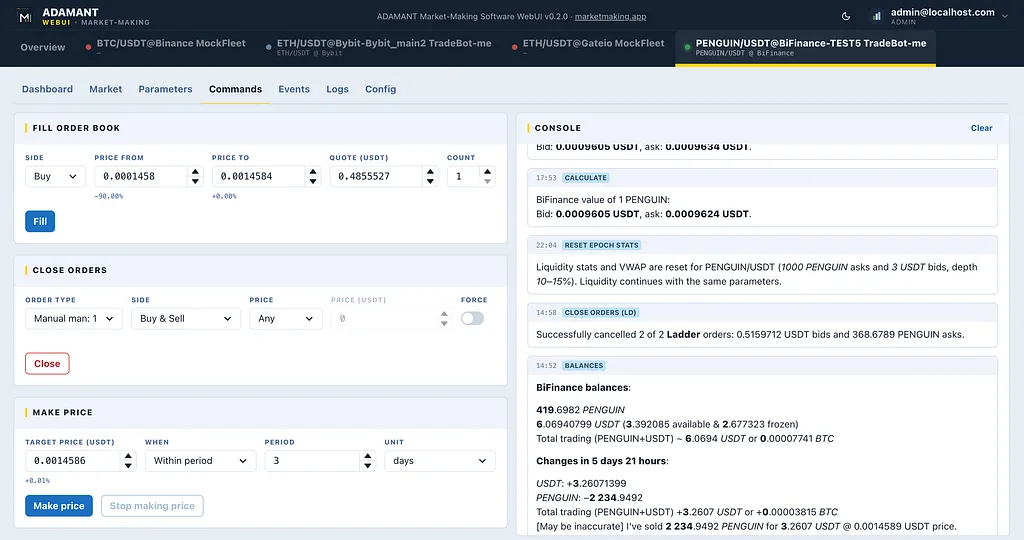This screenshot has width=1024, height=540.
Task: Increase Target Price with up arrow
Action: tap(128, 456)
